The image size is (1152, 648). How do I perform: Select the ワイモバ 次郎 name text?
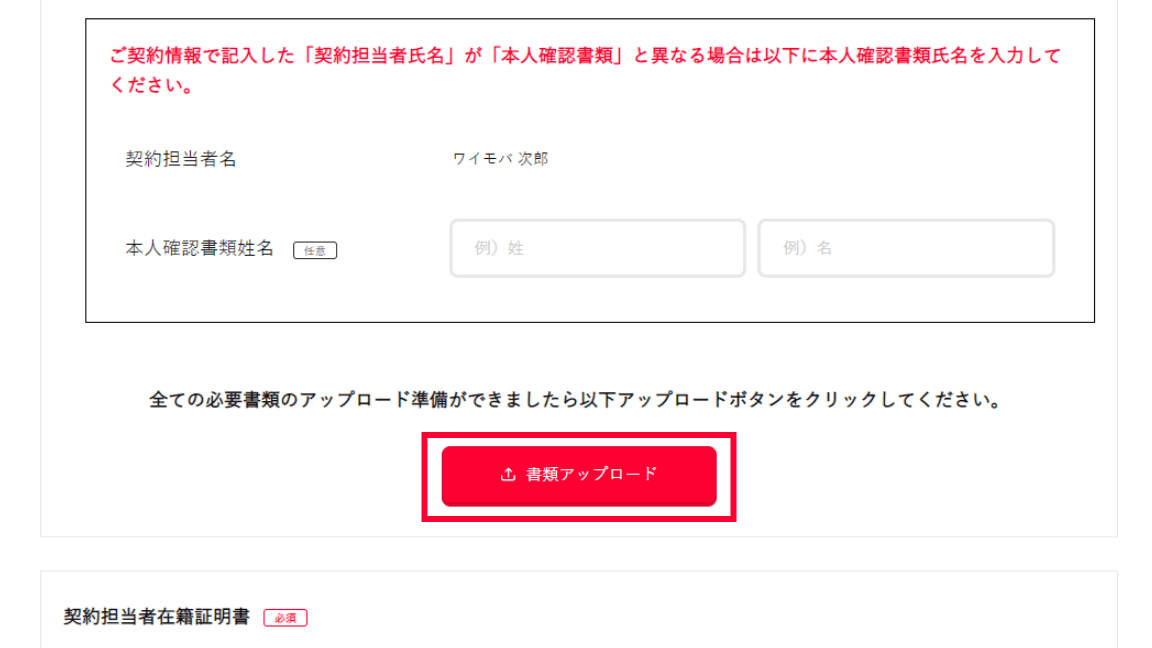coord(500,159)
